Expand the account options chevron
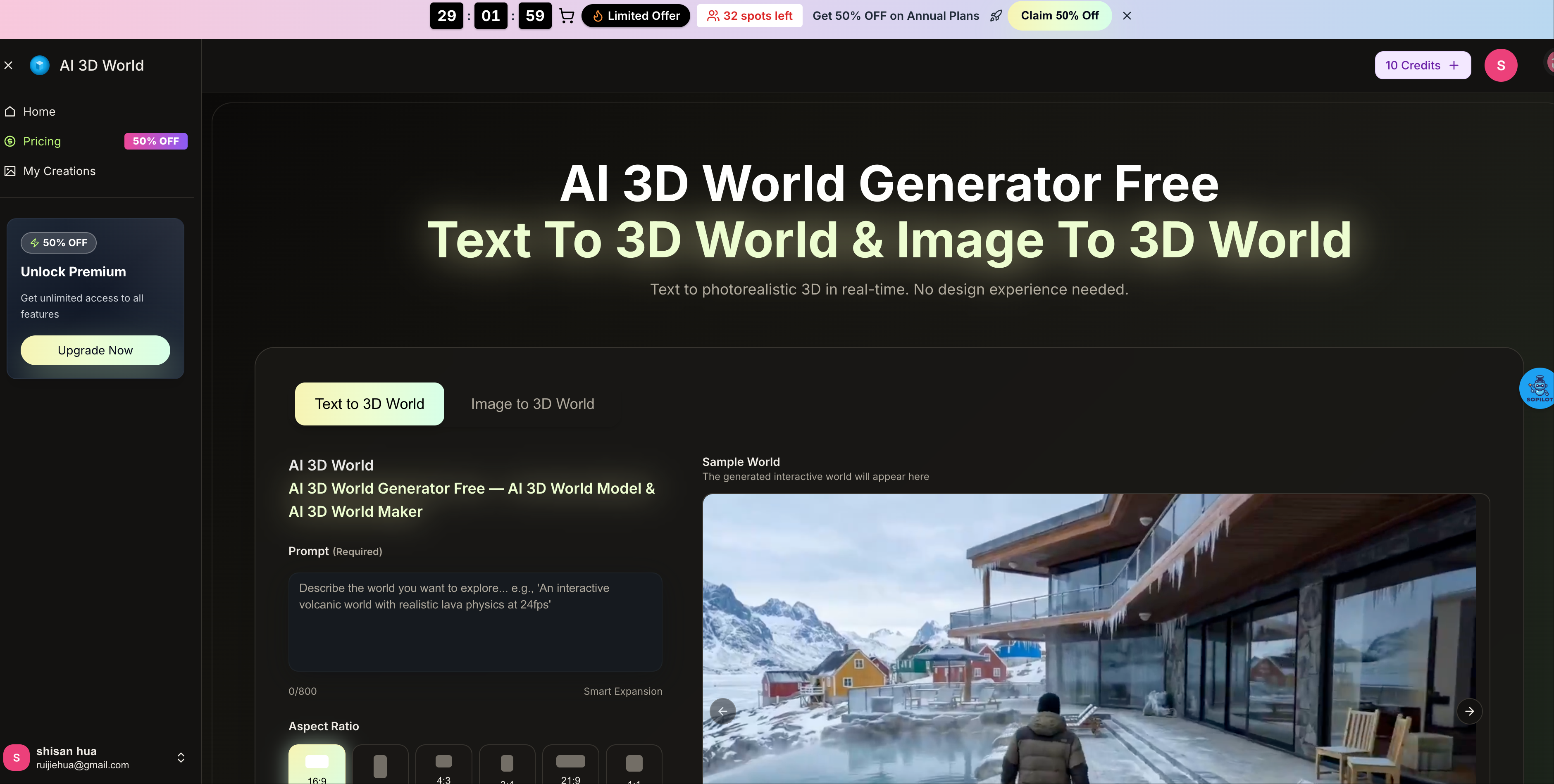The image size is (1554, 784). (x=180, y=758)
